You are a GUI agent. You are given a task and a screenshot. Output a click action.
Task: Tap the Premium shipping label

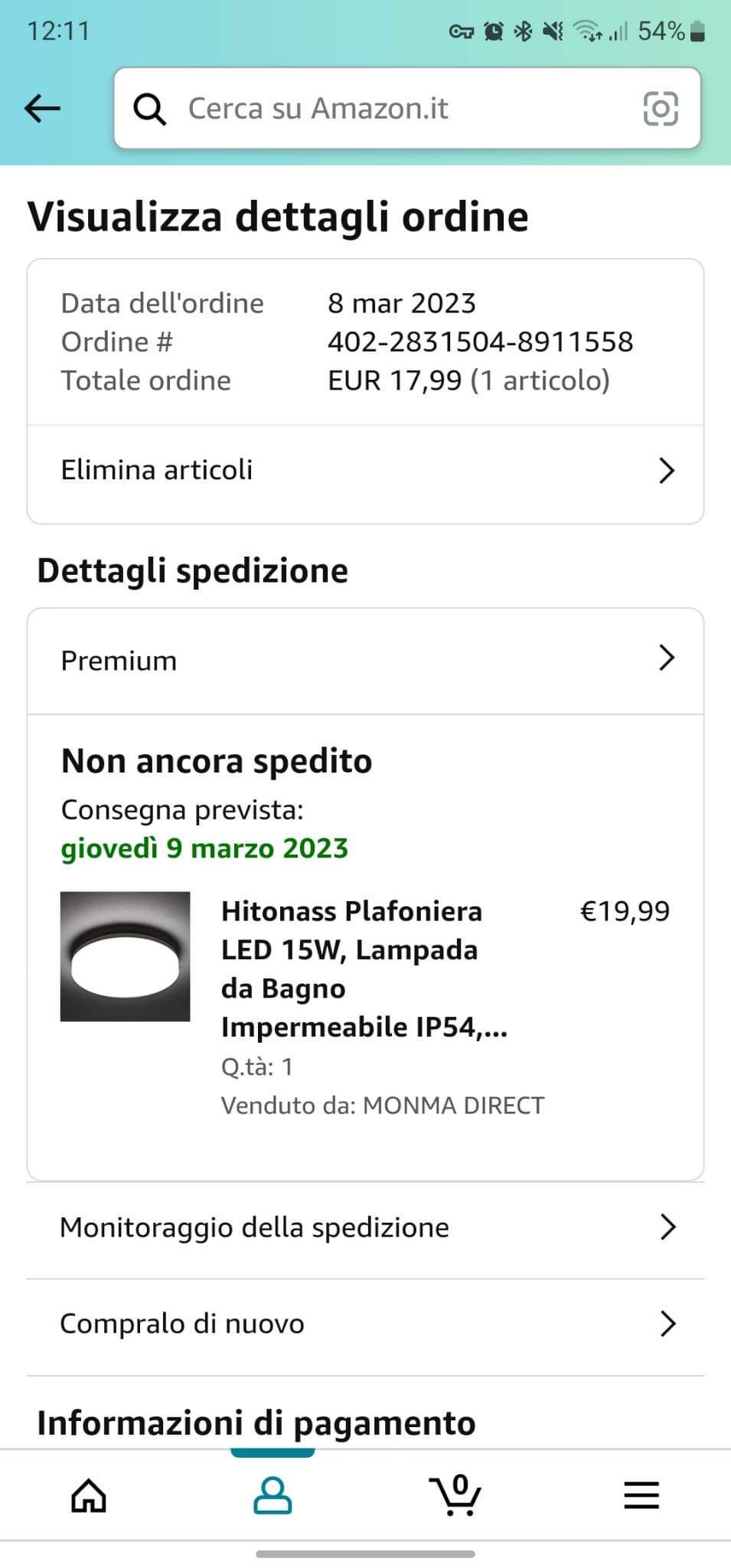coord(119,661)
